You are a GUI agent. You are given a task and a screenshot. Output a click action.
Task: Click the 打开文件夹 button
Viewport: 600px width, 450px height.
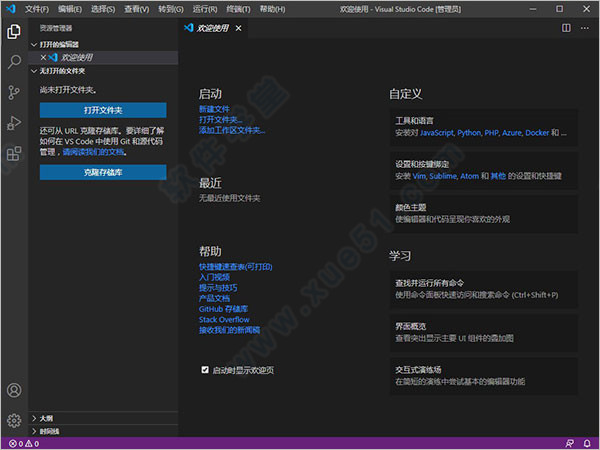[103, 110]
